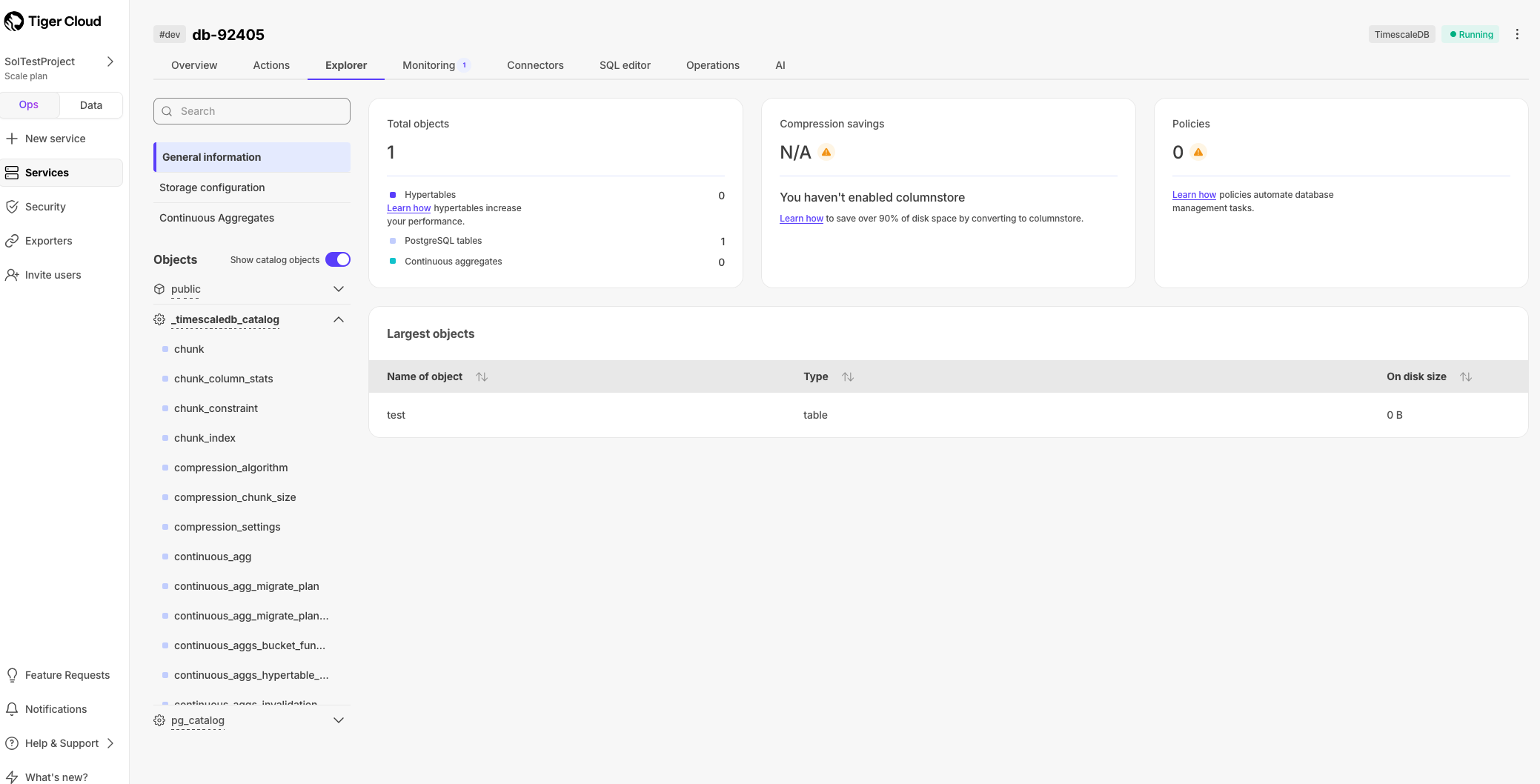Select the Explorer tab

coord(346,65)
